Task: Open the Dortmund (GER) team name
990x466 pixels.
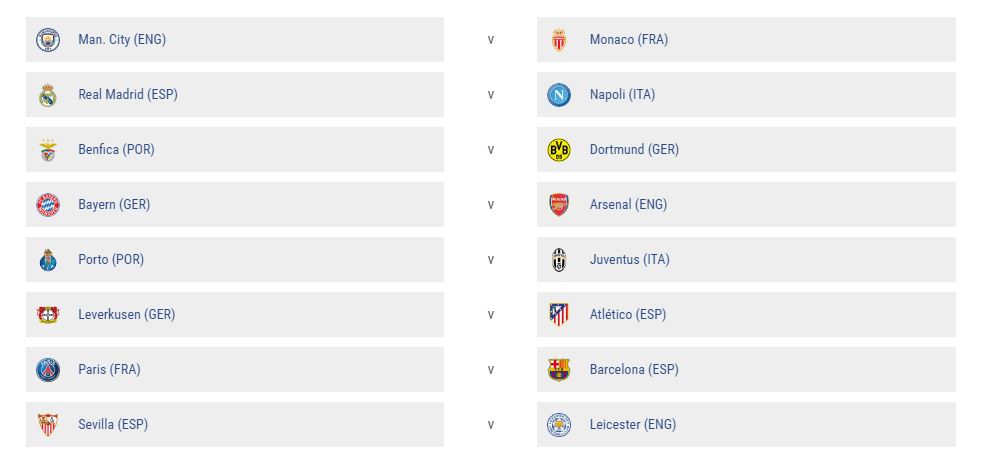Action: [634, 150]
